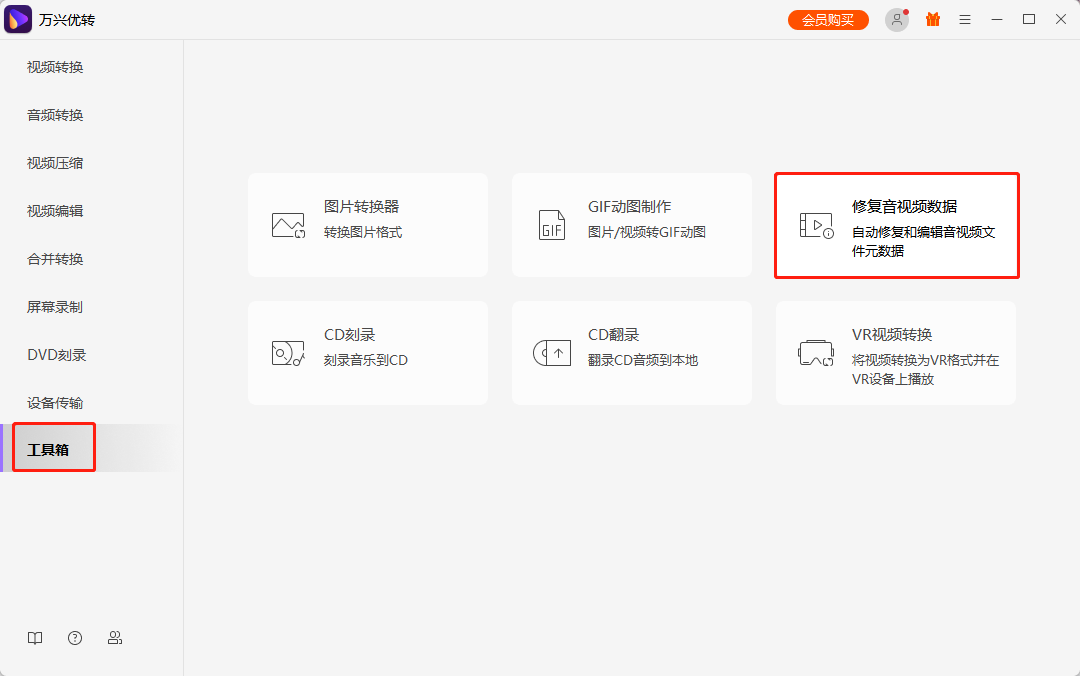Image resolution: width=1080 pixels, height=676 pixels.
Task: Click the highlighted 工具箱 toolbox entry
Action: [x=53, y=447]
